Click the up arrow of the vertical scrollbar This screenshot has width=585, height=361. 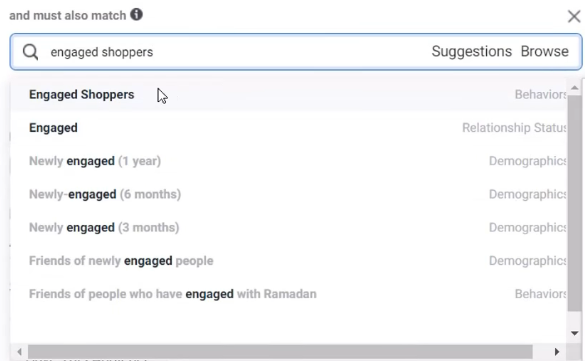[x=575, y=88]
